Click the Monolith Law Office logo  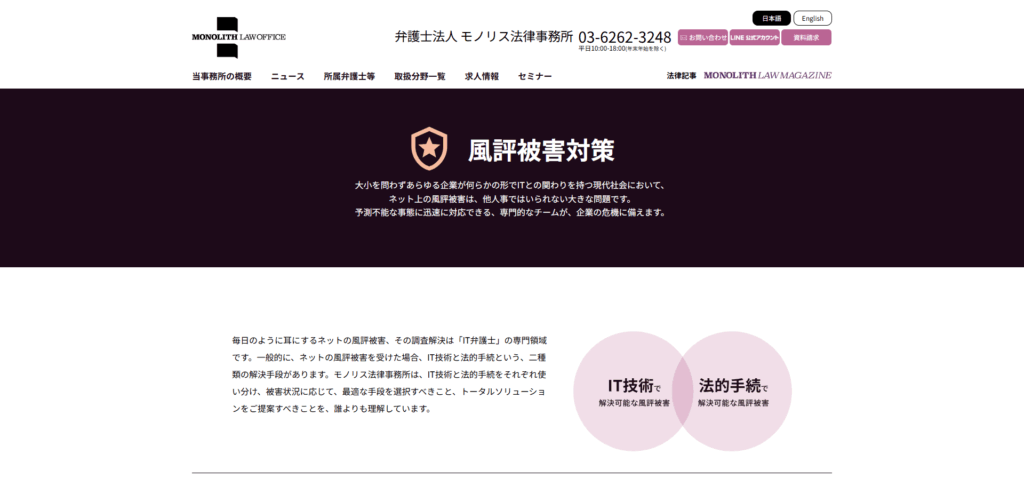[x=238, y=37]
